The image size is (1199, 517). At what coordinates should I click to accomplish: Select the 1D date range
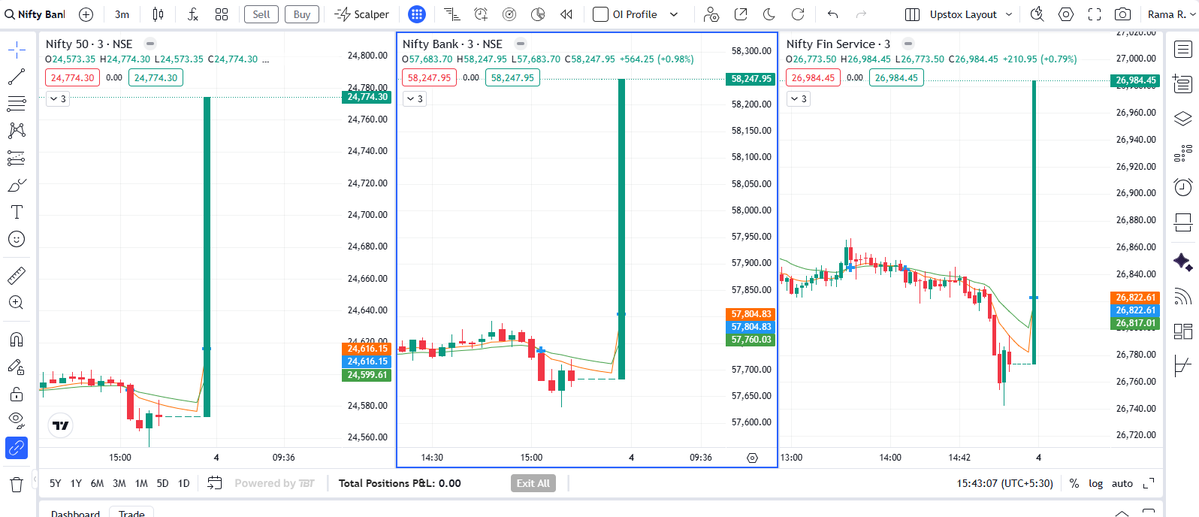184,483
